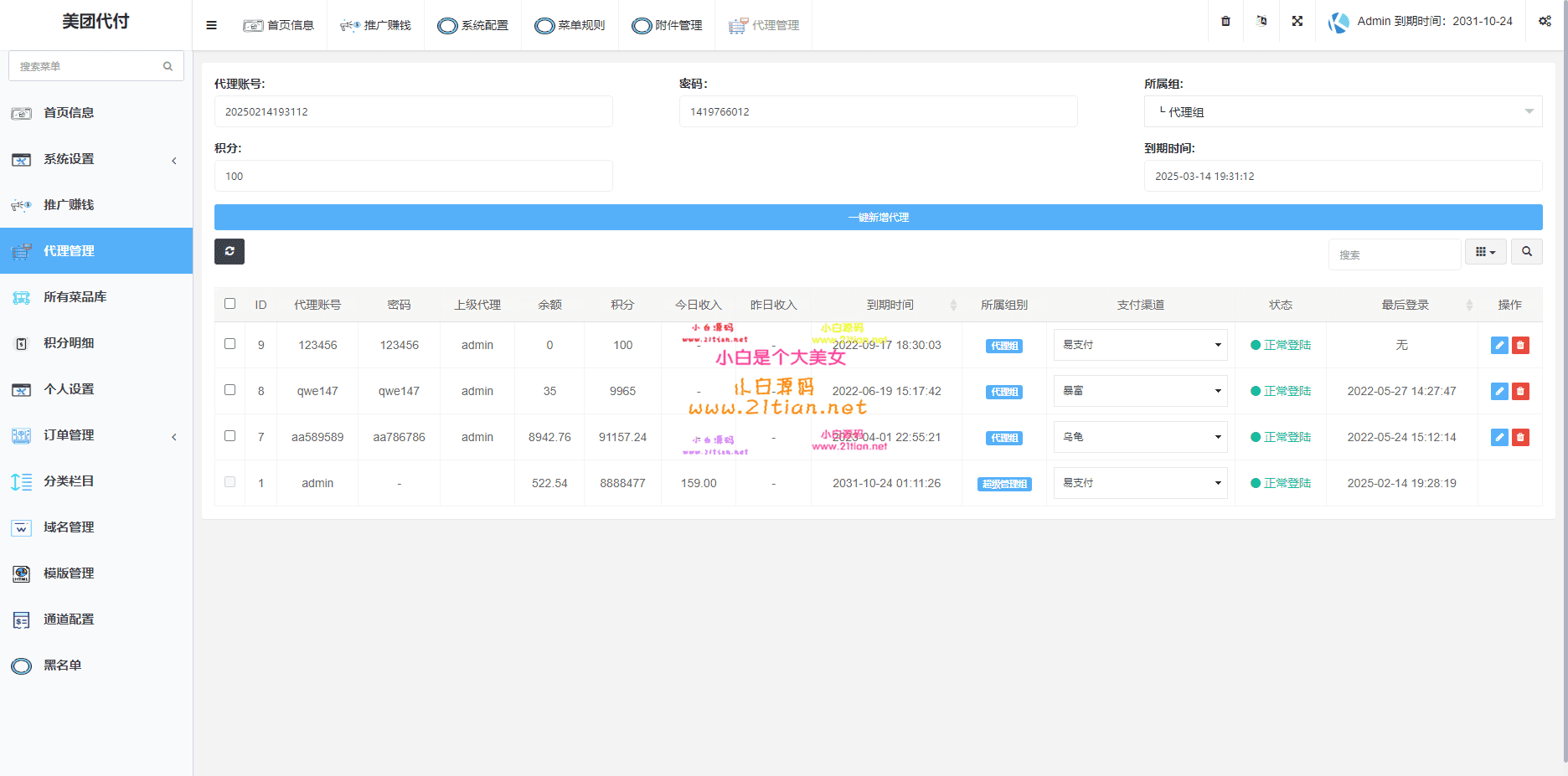Tick the checkbox next to agent ID 7
The height and width of the screenshot is (776, 1568).
tap(230, 436)
